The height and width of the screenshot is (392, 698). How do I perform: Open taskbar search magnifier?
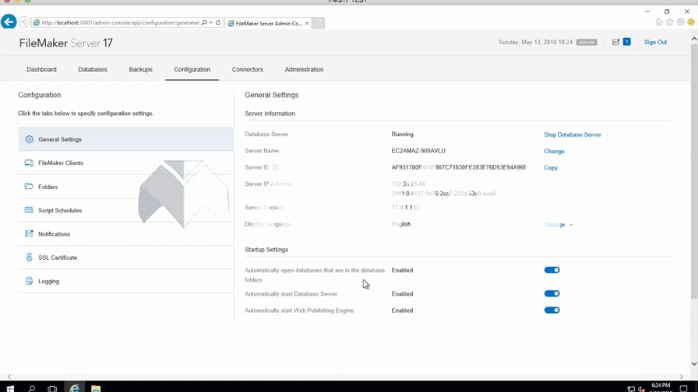point(32,388)
